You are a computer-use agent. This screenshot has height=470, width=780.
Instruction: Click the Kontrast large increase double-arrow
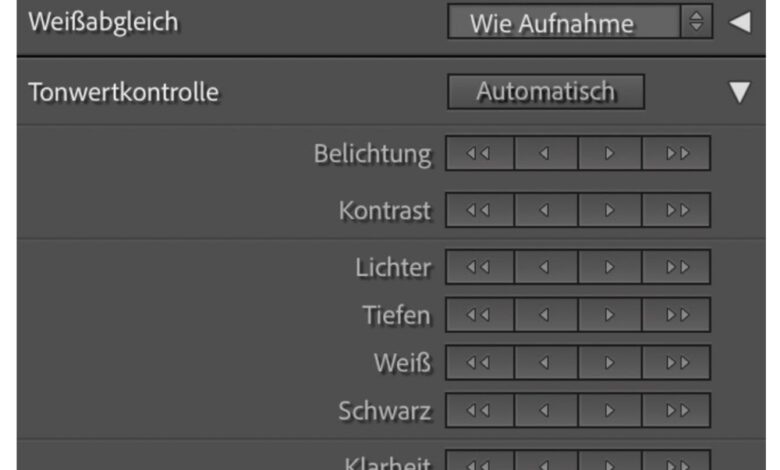click(677, 210)
